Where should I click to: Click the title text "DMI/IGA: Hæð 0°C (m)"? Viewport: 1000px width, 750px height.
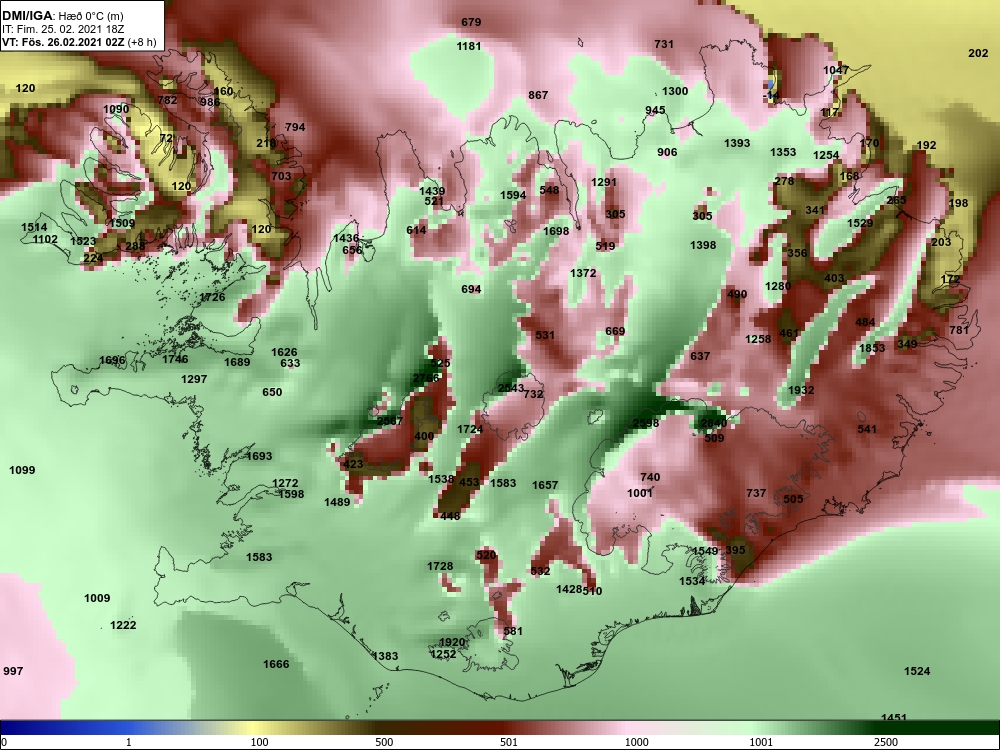click(62, 17)
